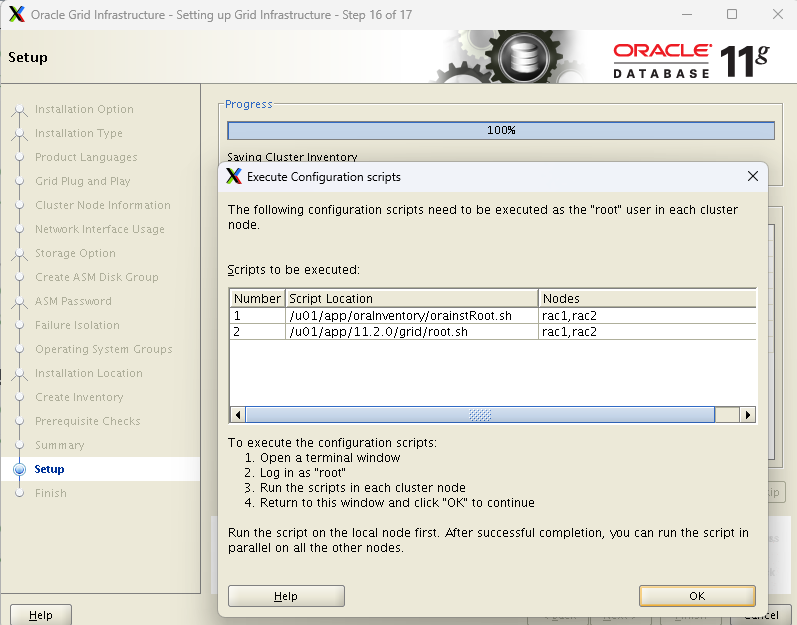
Task: Select the active Setup step in sidebar
Action: [49, 469]
